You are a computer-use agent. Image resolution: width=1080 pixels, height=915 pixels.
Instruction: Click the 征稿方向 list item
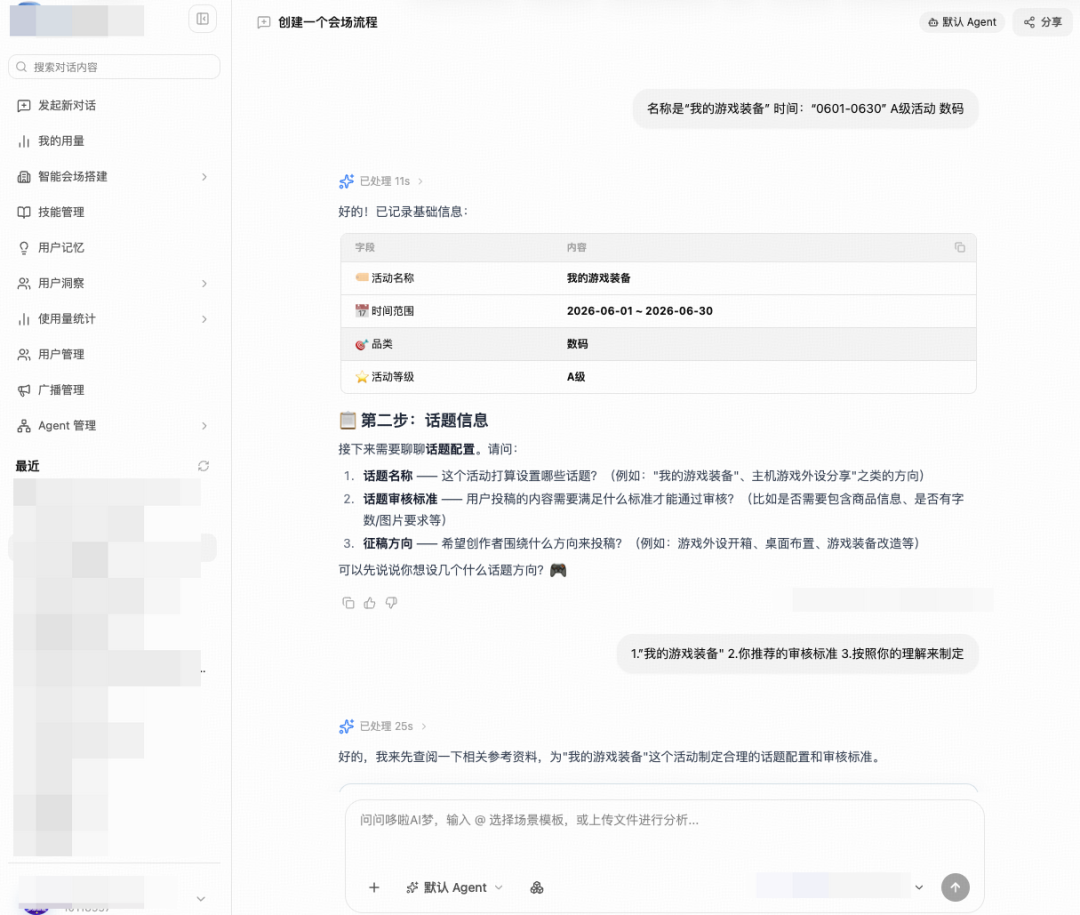641,544
